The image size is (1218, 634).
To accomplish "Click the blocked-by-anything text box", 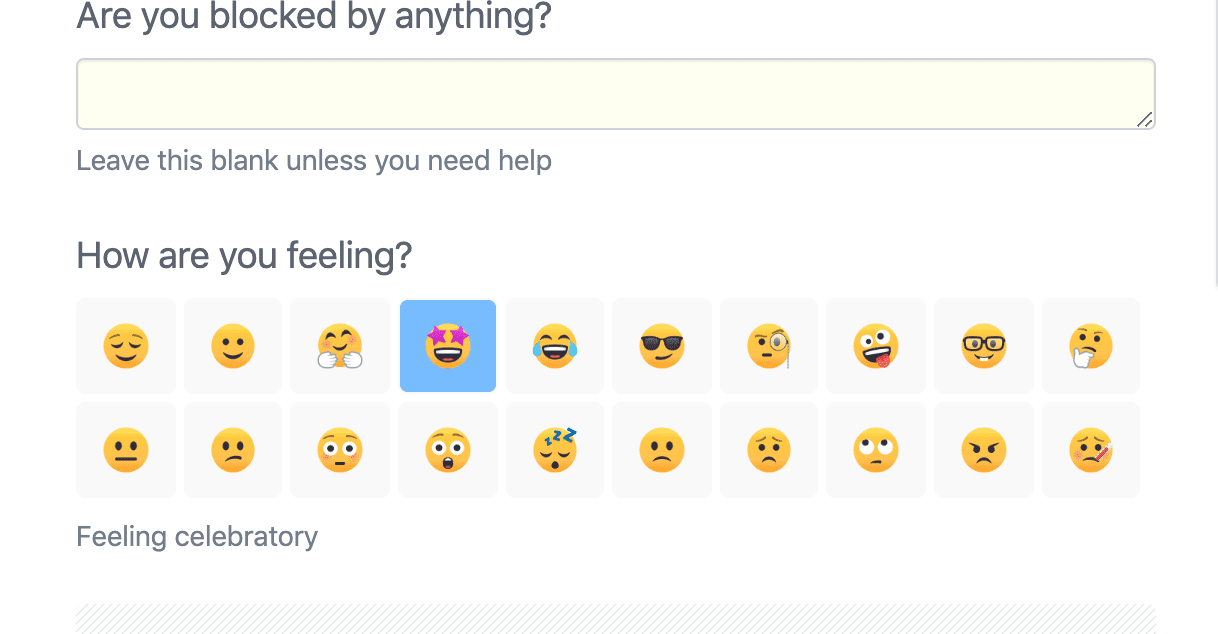I will click(615, 93).
